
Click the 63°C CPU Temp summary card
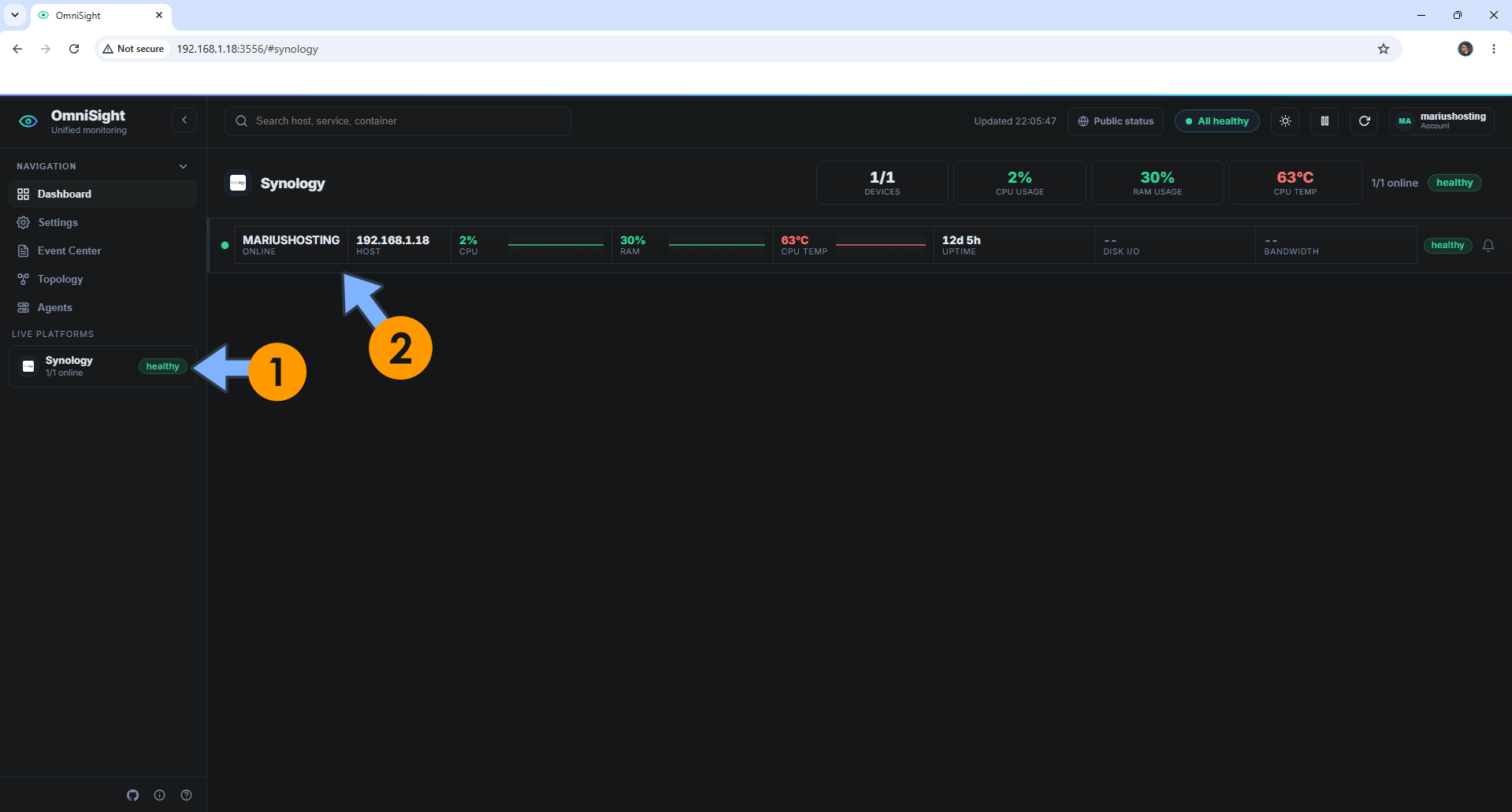pos(1295,183)
